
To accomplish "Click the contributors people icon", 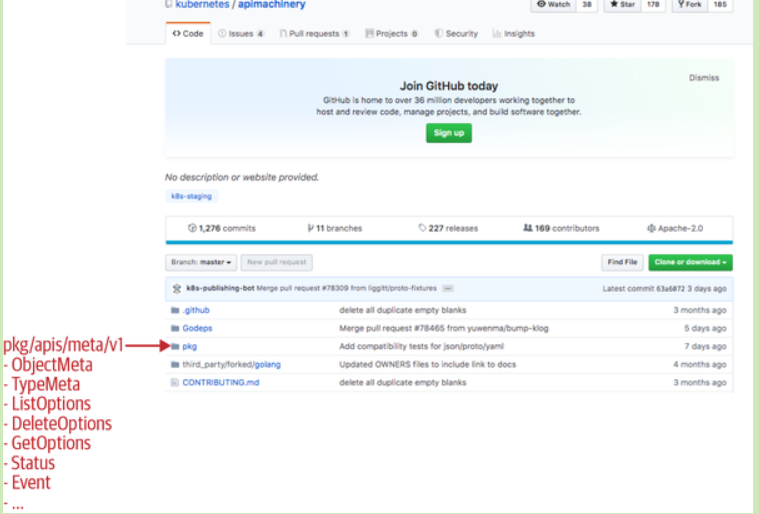I will point(528,228).
